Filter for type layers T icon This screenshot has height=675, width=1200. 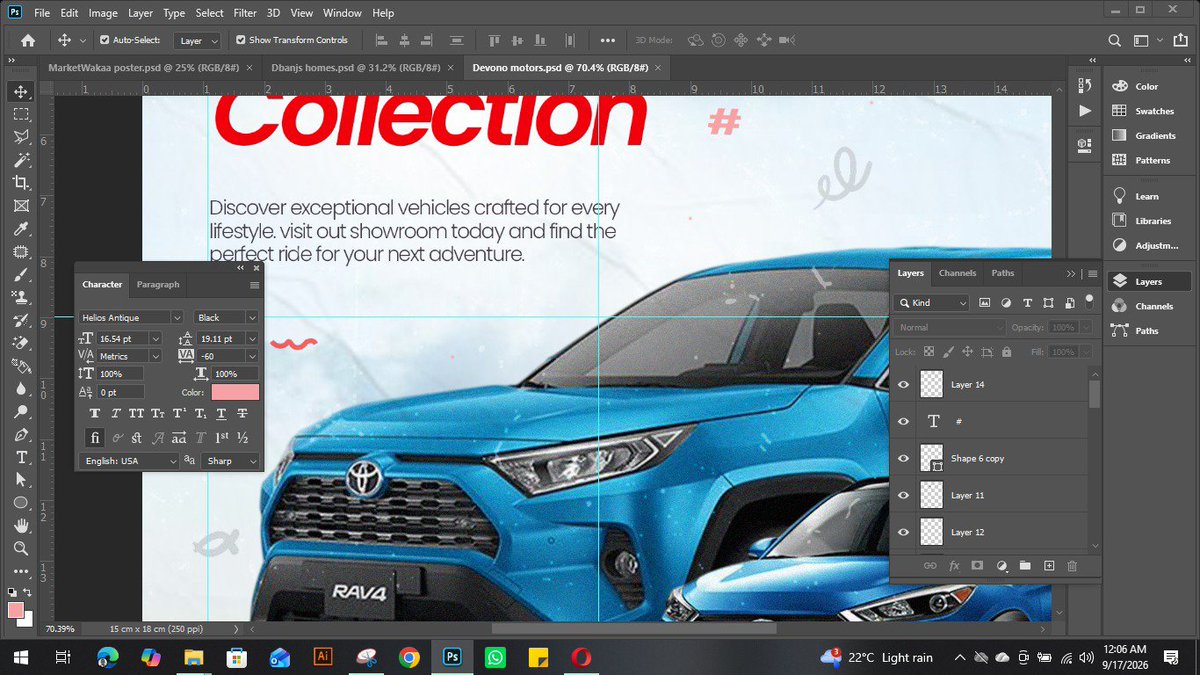coord(1027,302)
